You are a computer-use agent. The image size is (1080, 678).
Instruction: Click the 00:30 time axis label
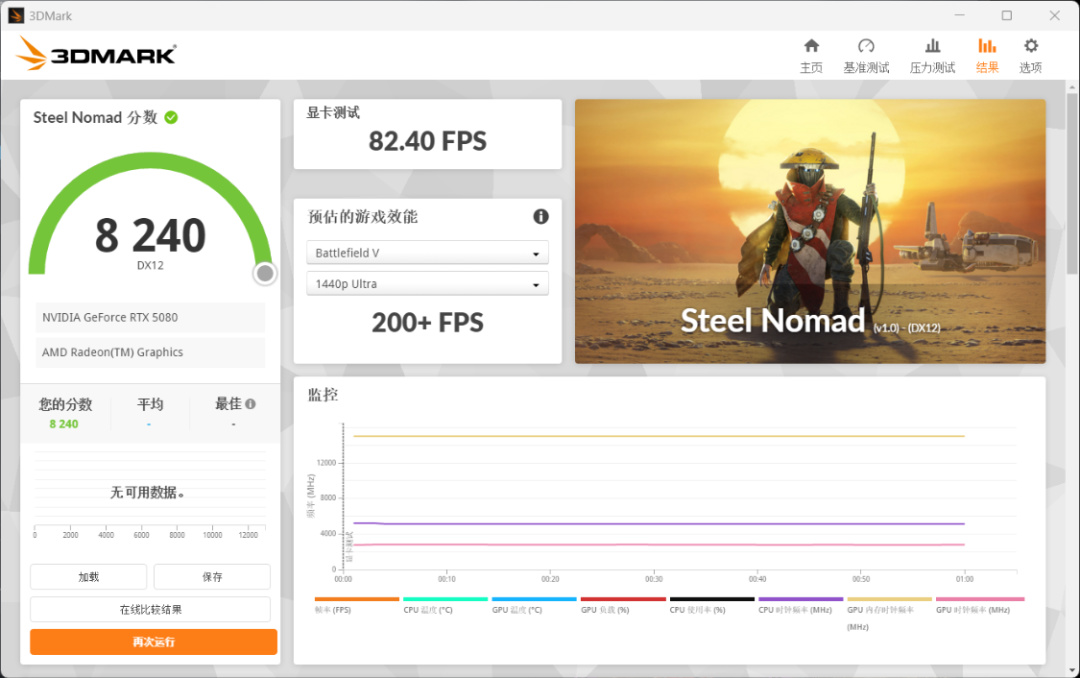click(x=654, y=579)
